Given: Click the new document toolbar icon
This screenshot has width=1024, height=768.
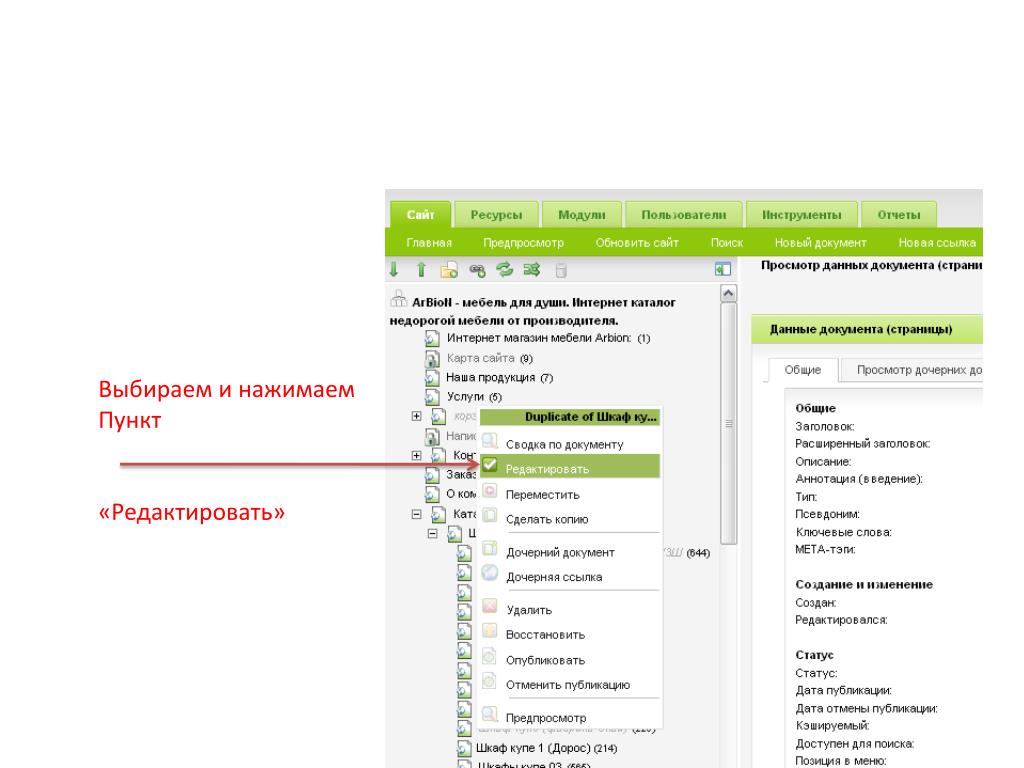Looking at the screenshot, I should coord(449,270).
